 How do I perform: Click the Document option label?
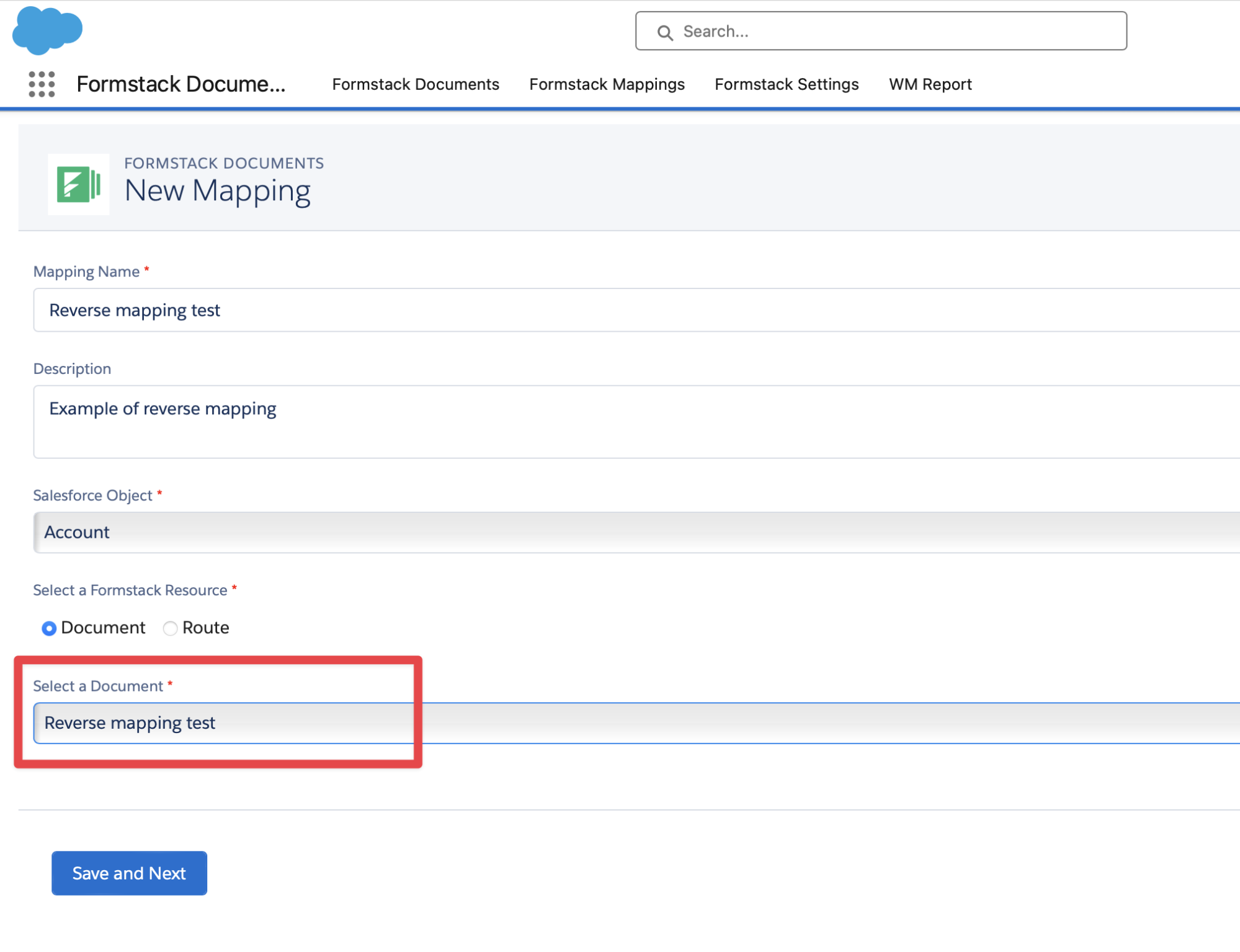(x=103, y=628)
